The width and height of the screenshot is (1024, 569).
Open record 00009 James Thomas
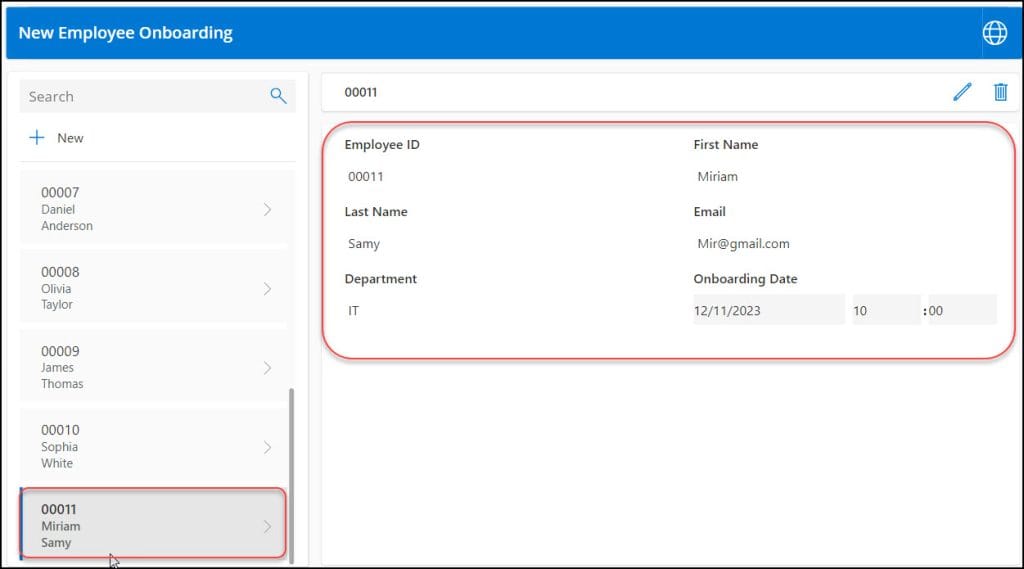tap(153, 367)
